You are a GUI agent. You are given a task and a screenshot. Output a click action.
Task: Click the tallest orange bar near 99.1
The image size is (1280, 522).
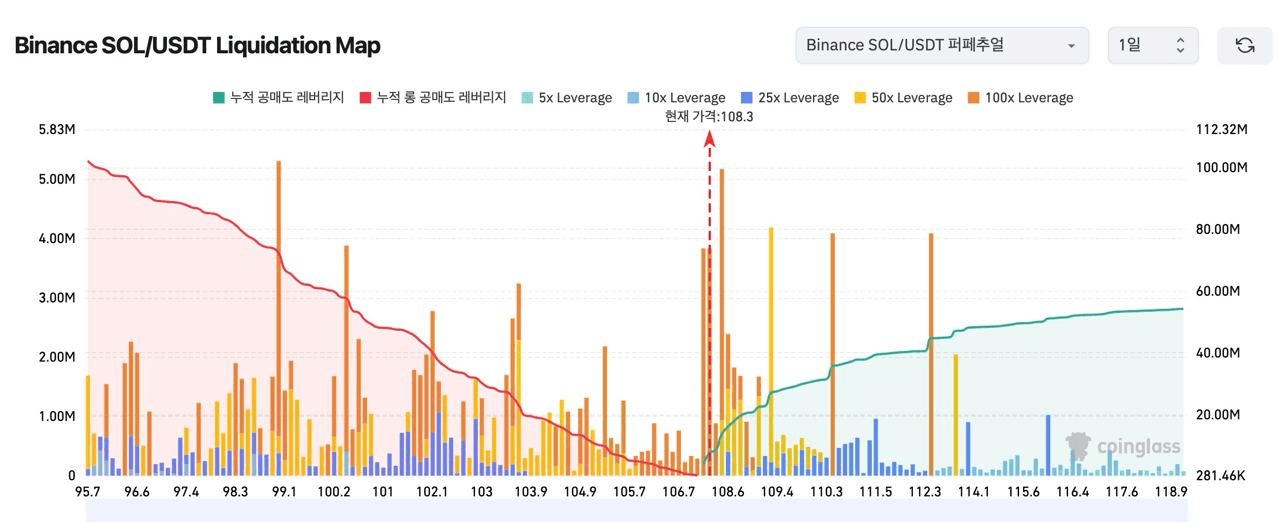click(x=278, y=300)
